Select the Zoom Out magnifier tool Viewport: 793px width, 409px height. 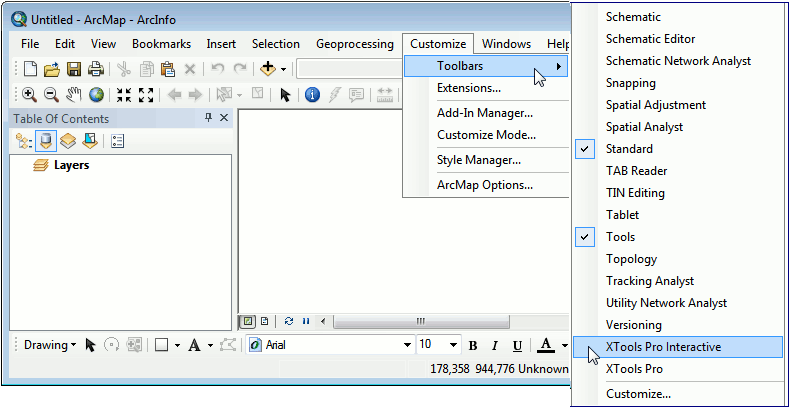pos(51,95)
